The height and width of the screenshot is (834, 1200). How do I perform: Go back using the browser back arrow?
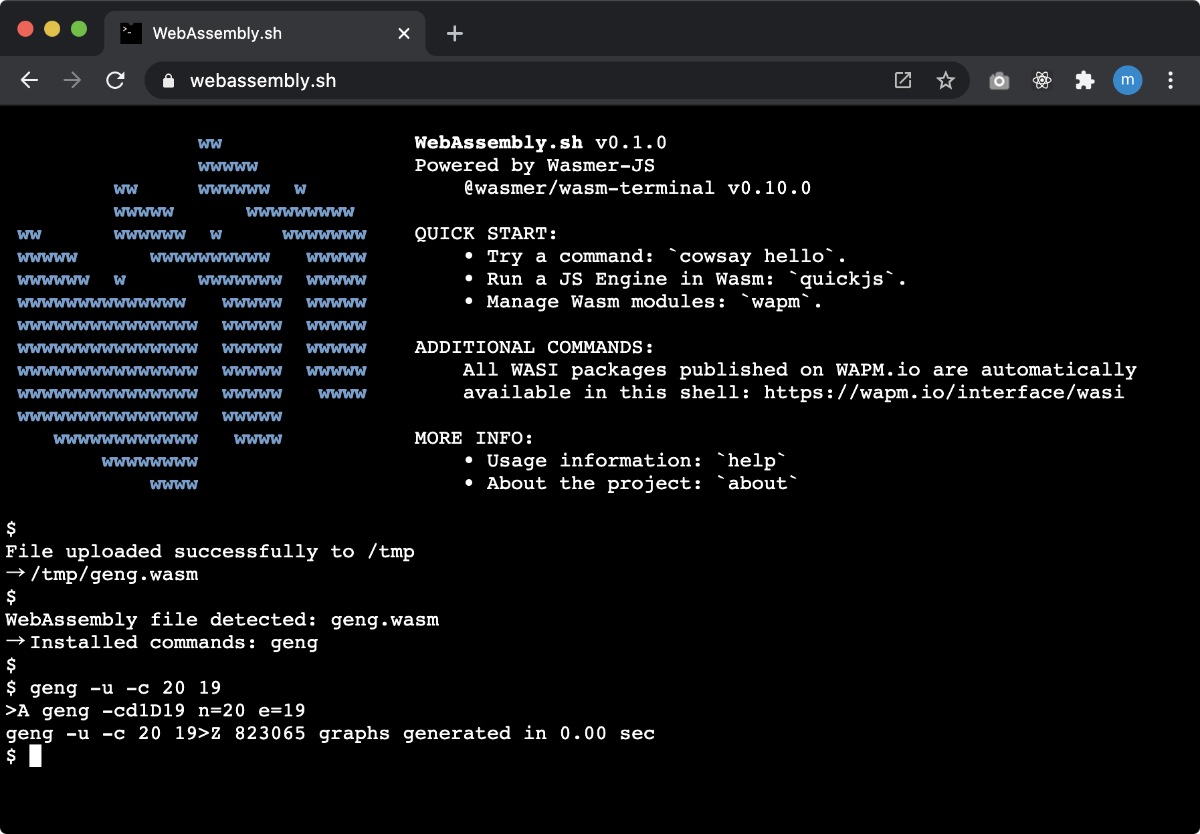click(x=29, y=81)
